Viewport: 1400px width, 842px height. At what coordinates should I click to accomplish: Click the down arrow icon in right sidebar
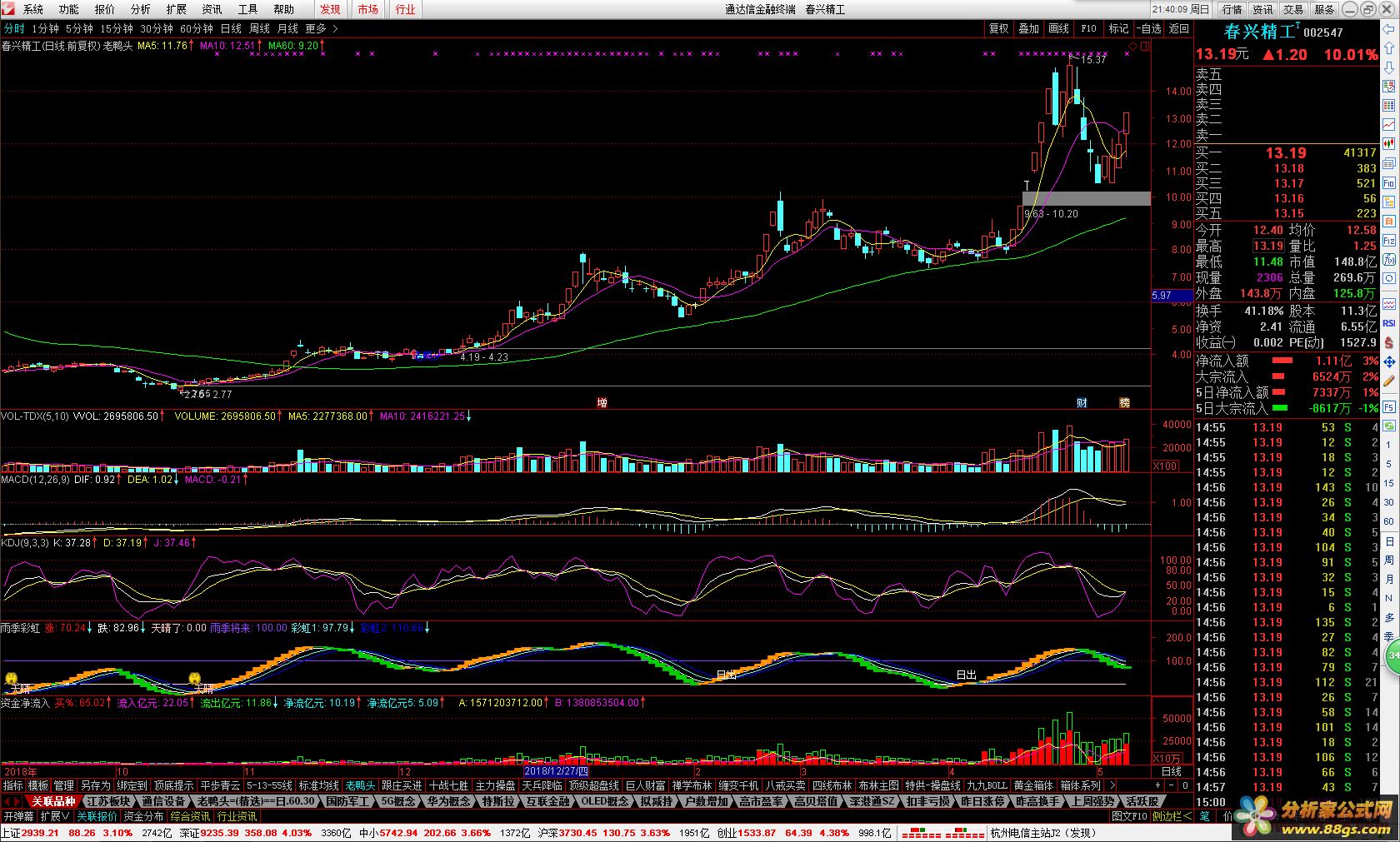1389,67
